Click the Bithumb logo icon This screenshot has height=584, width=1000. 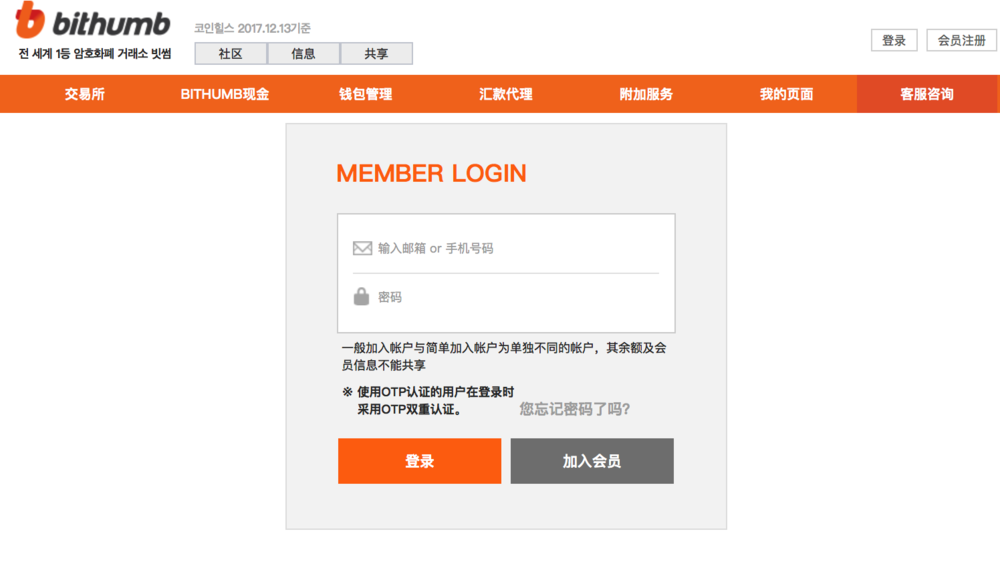point(30,19)
